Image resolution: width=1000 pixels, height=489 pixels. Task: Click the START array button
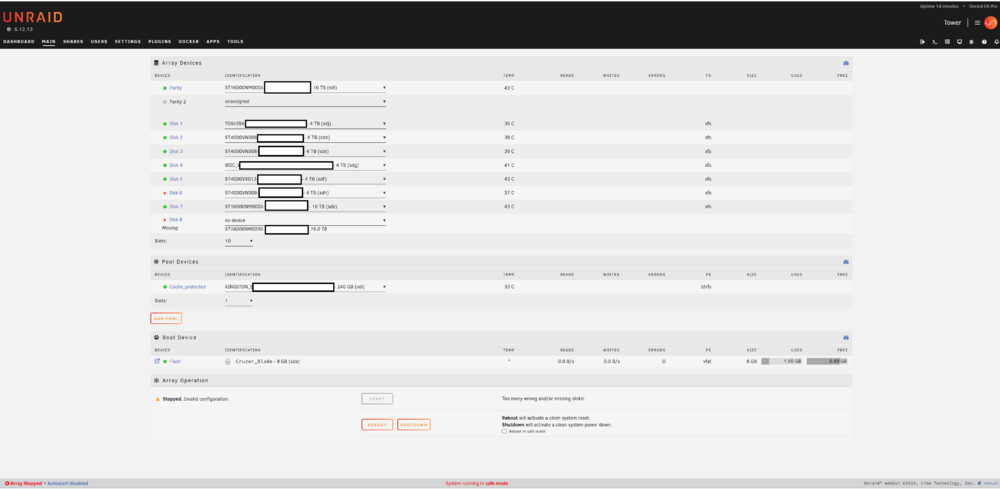point(377,399)
